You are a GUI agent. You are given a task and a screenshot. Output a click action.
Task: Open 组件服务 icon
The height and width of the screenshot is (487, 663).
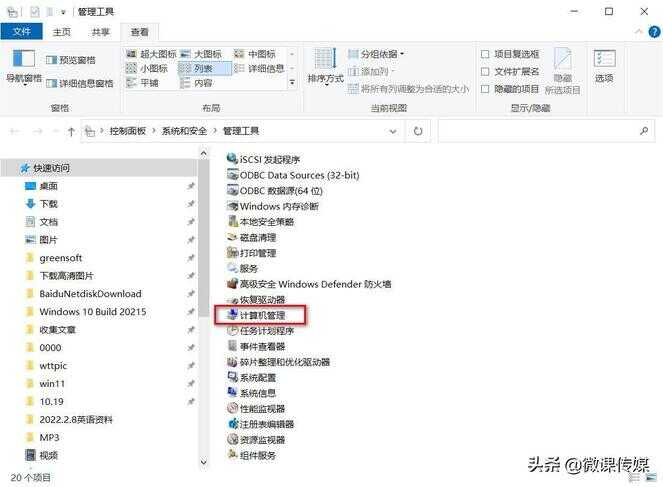[x=232, y=455]
